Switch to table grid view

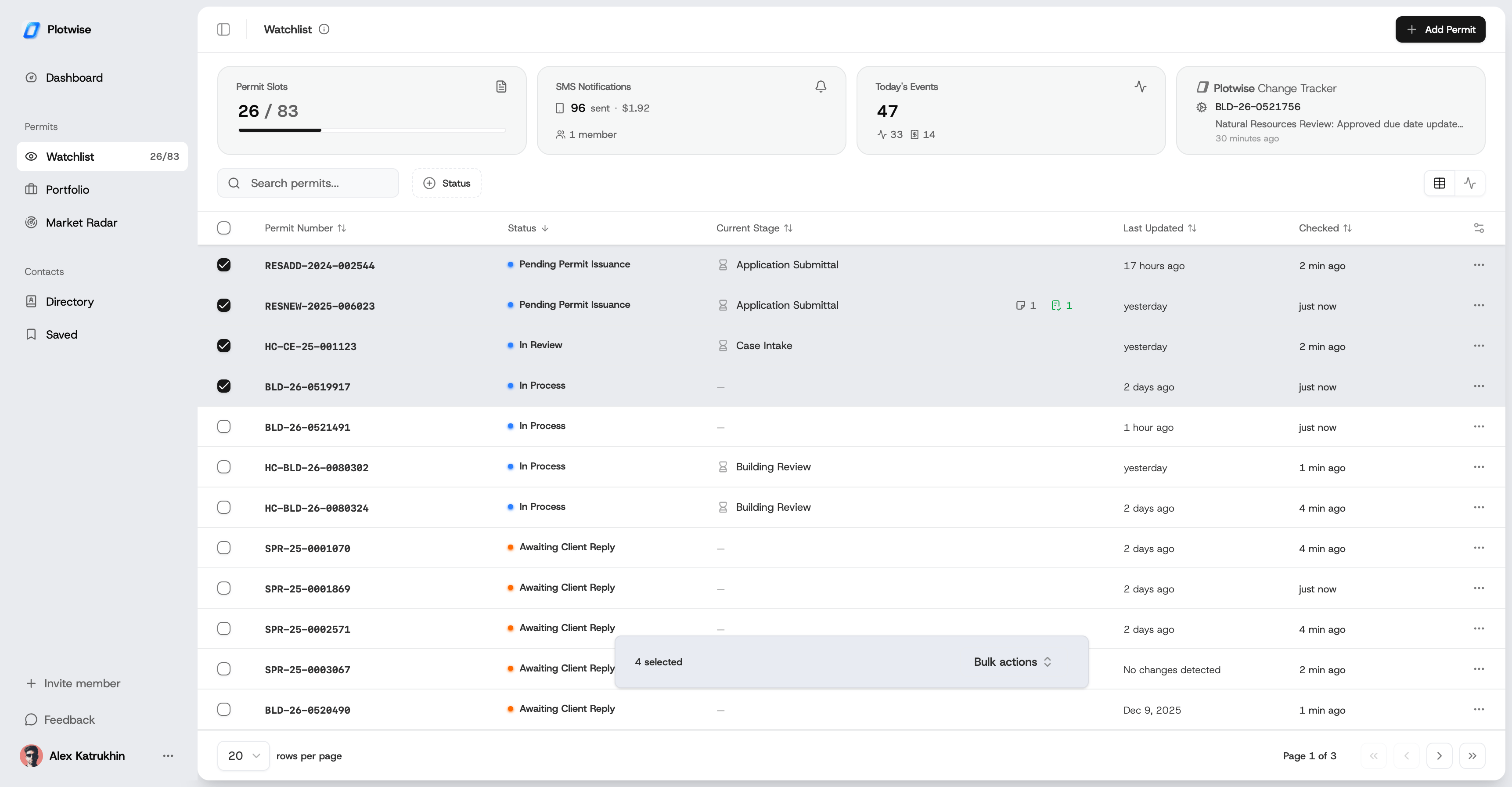pyautogui.click(x=1439, y=183)
